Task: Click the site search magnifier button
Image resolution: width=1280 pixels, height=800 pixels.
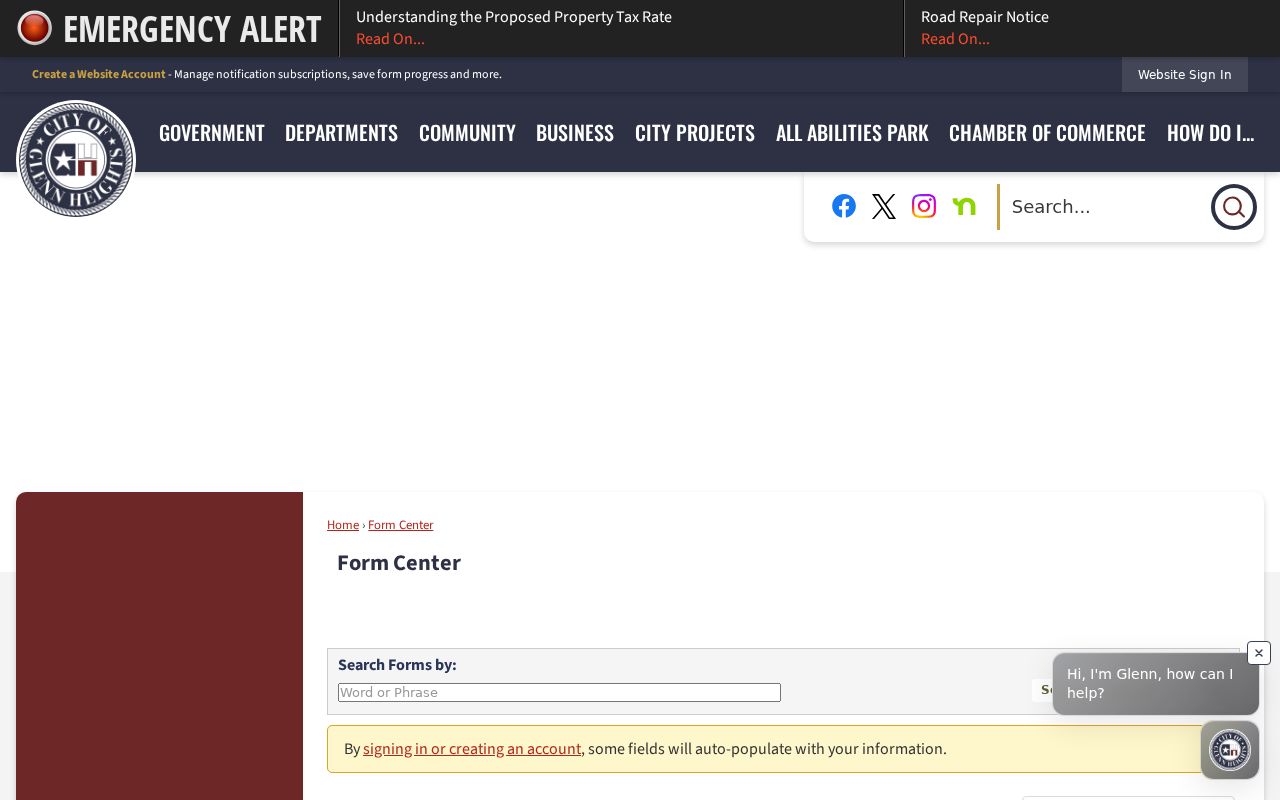Action: (x=1234, y=207)
